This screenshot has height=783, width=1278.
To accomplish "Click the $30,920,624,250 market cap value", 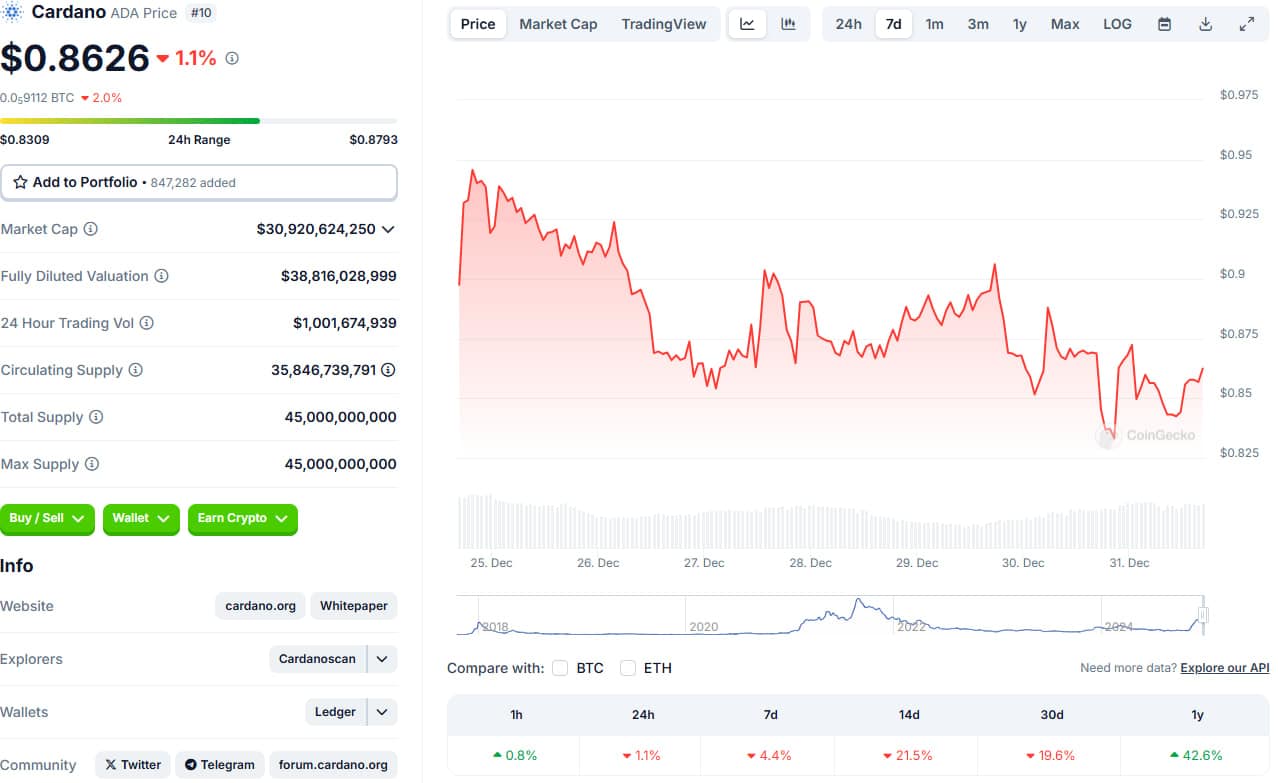I will (x=316, y=229).
